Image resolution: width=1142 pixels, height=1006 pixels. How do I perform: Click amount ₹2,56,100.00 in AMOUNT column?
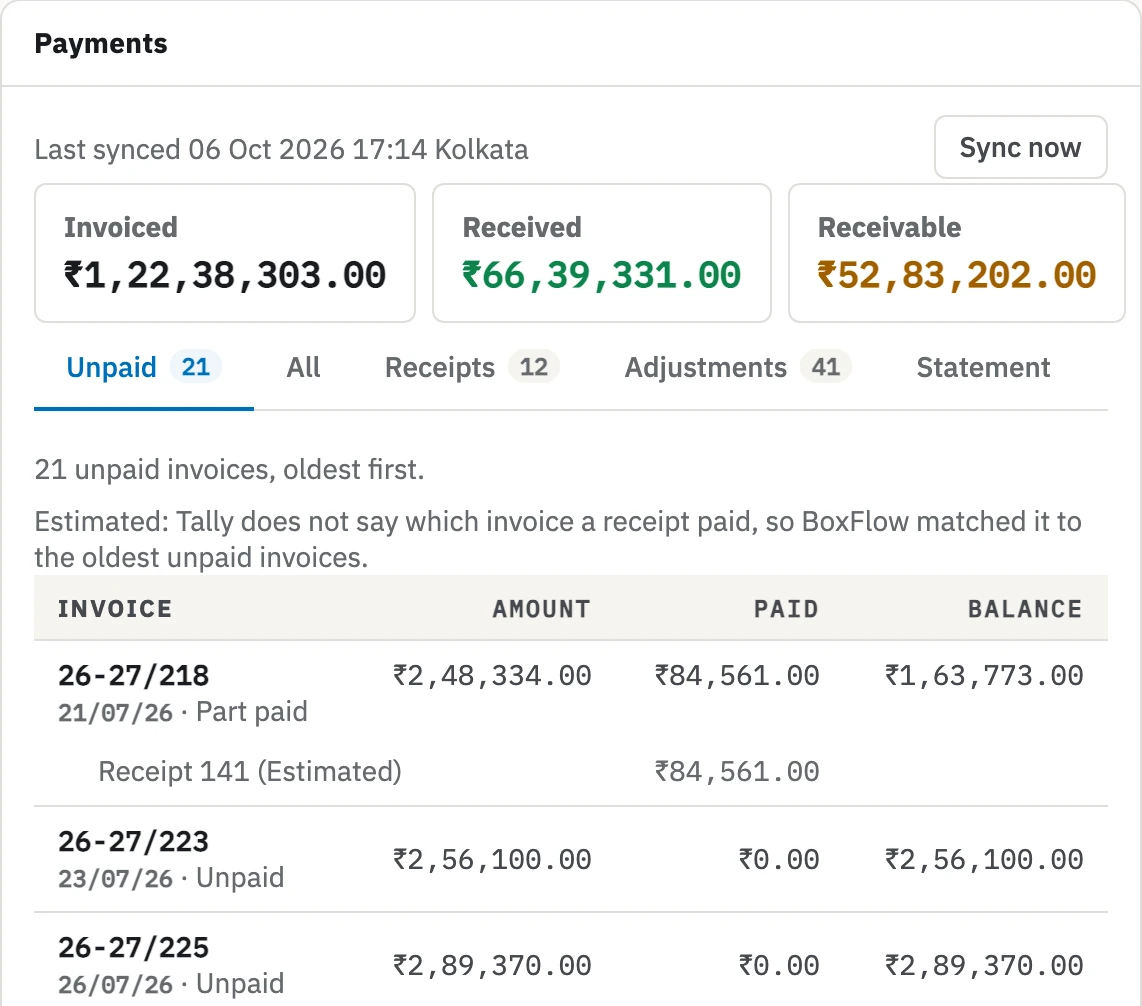pyautogui.click(x=492, y=860)
